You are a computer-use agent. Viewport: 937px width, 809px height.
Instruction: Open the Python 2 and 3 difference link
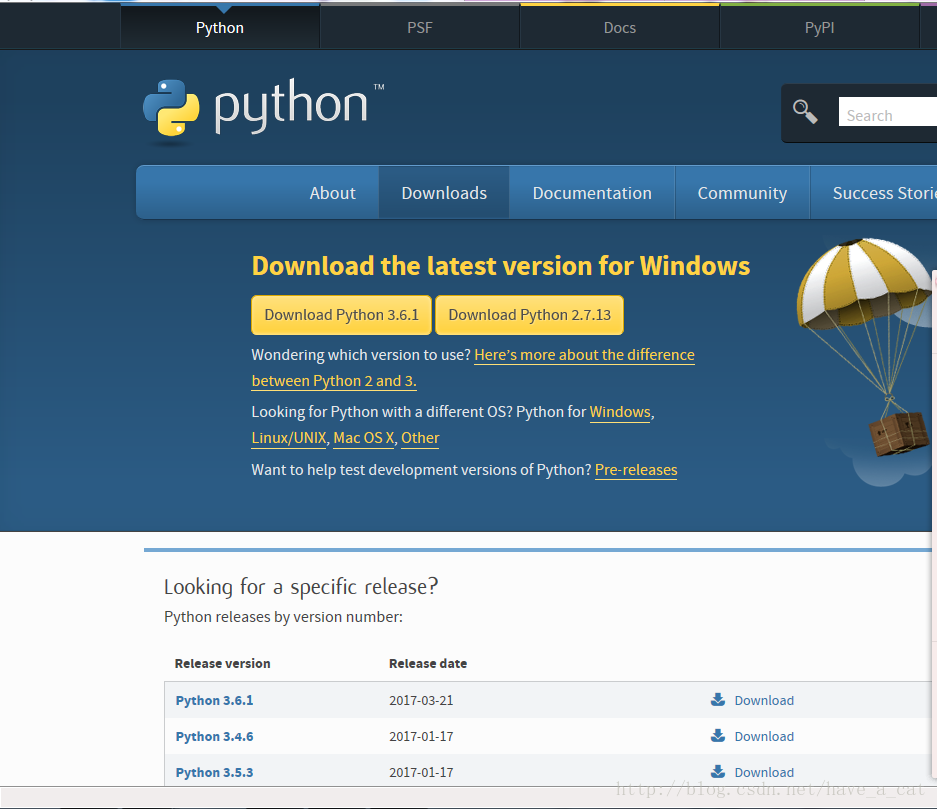(x=584, y=355)
